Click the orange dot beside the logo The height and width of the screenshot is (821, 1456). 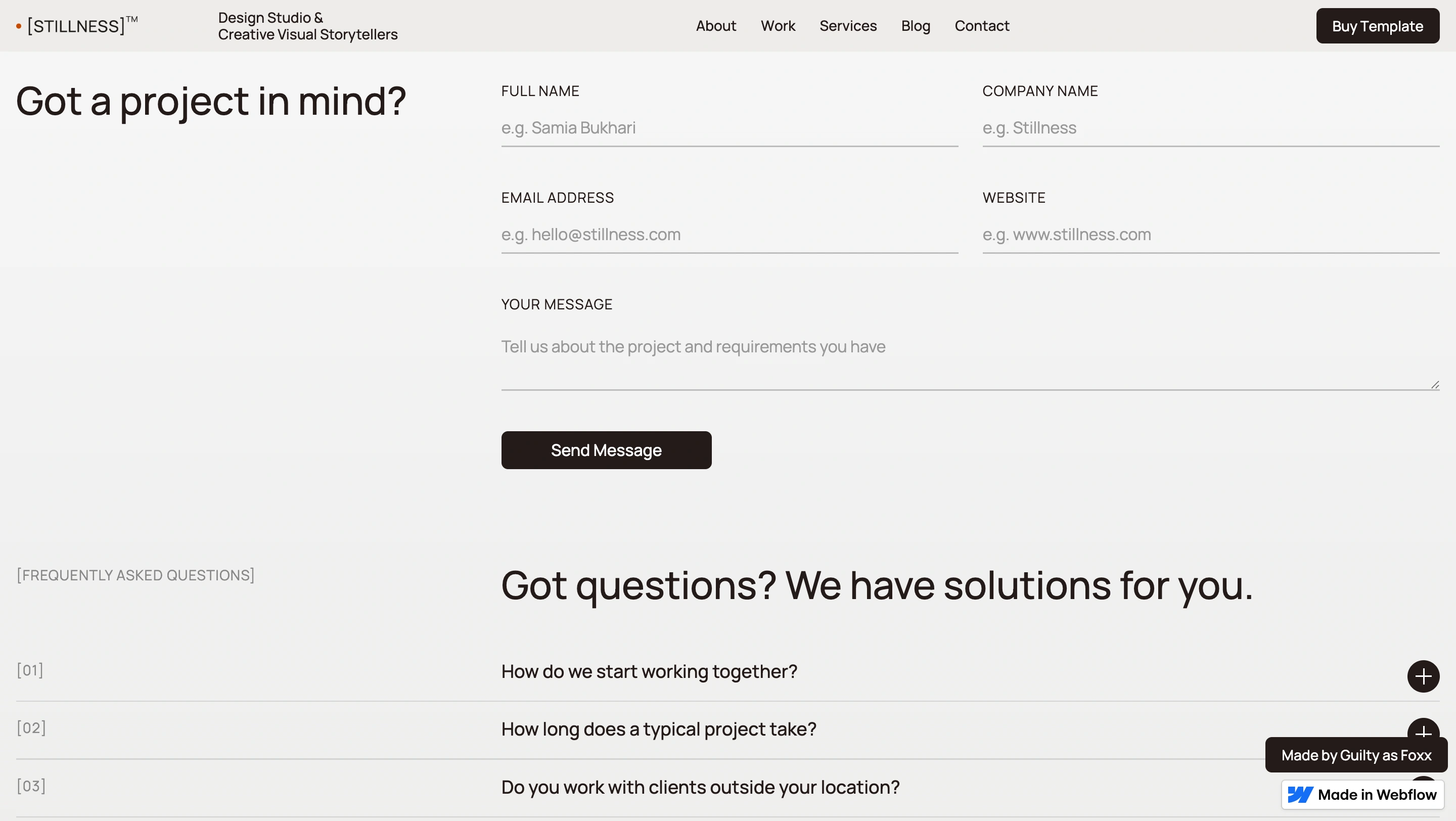(x=19, y=26)
